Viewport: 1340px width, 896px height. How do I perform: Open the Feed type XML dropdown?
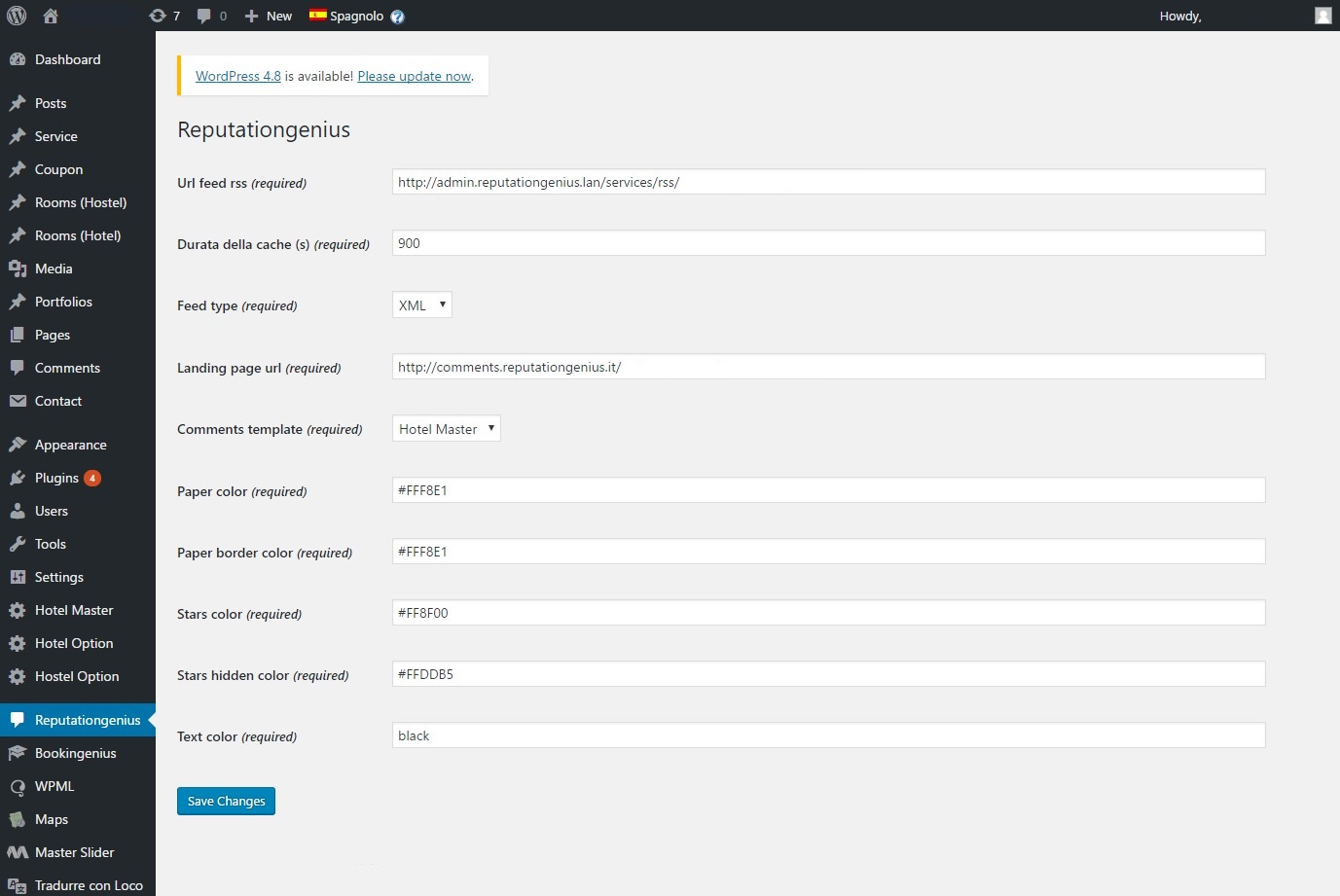tap(421, 305)
